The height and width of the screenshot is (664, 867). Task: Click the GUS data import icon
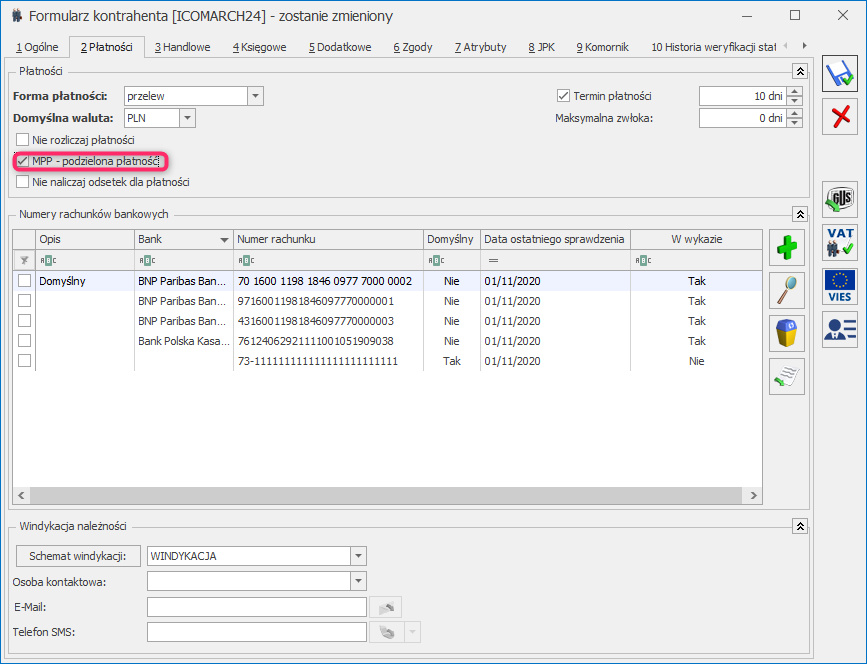click(840, 200)
